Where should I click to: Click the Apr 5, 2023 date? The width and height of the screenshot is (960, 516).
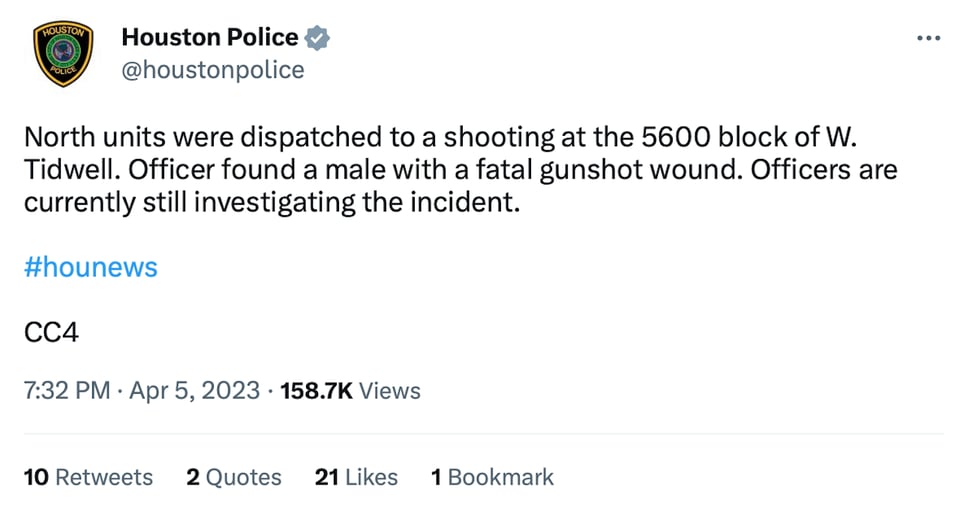[195, 391]
